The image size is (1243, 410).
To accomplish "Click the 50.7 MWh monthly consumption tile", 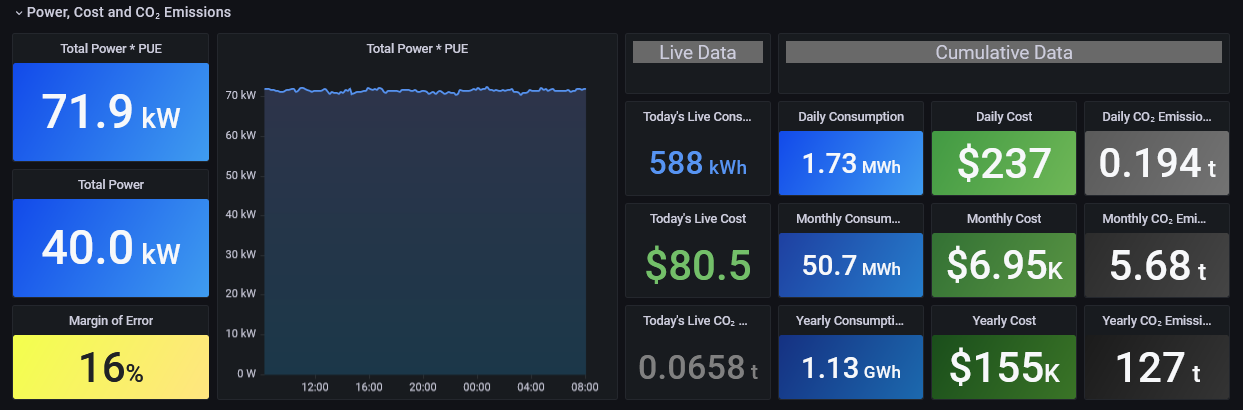I will (x=851, y=265).
